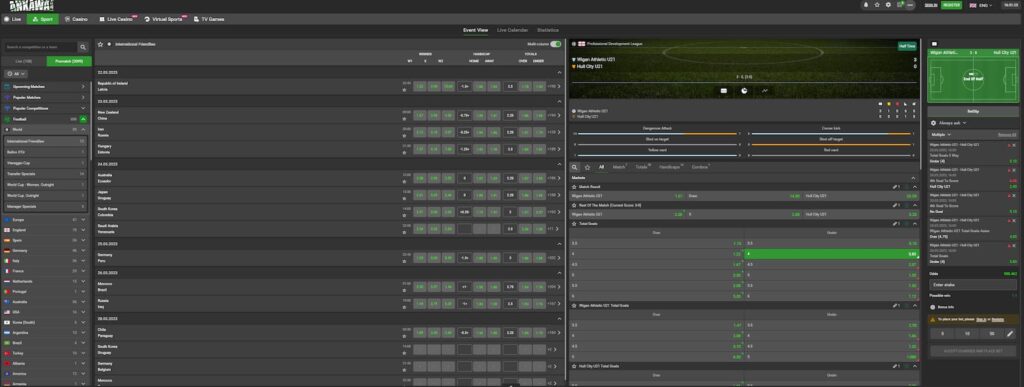Click Accept Changes and Place Bet

[973, 351]
